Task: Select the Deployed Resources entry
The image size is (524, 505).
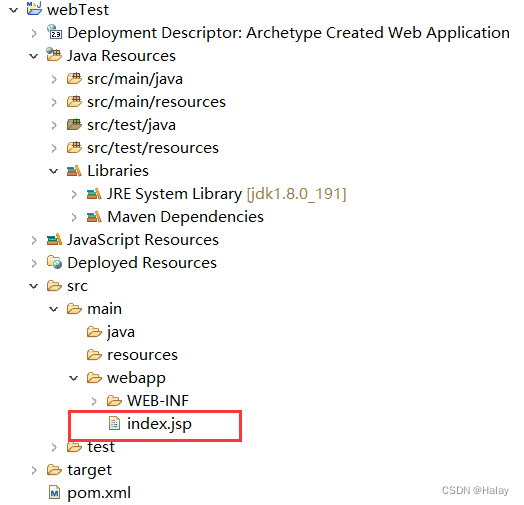Action: (x=142, y=263)
